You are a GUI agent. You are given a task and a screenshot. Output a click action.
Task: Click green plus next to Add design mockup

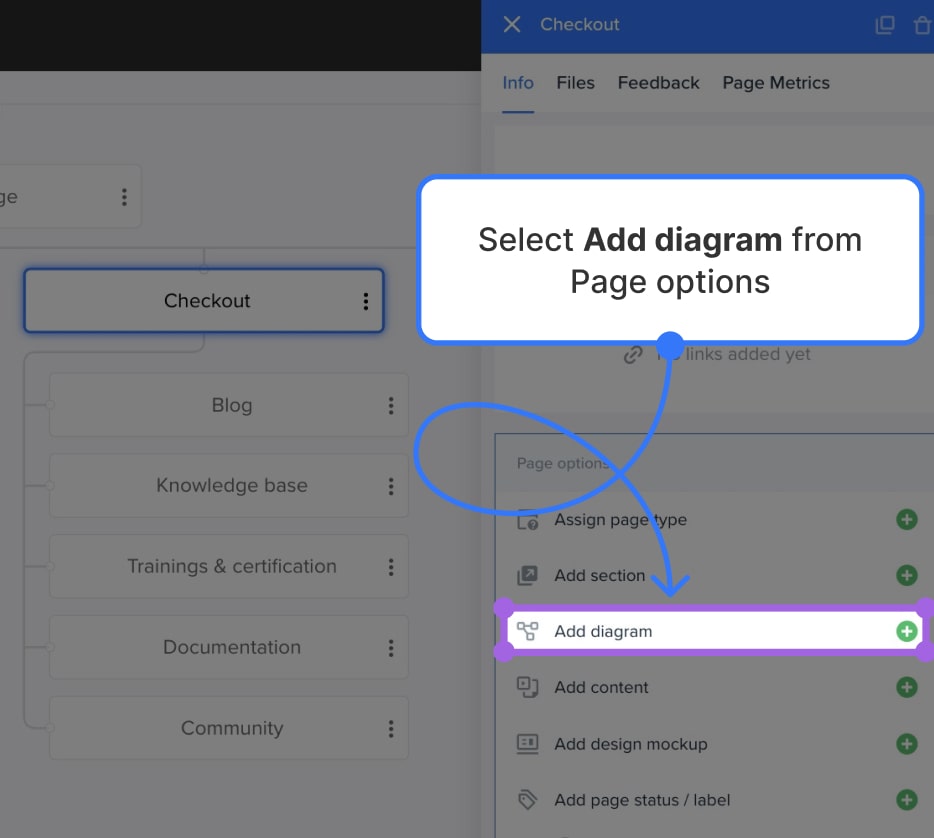click(907, 743)
